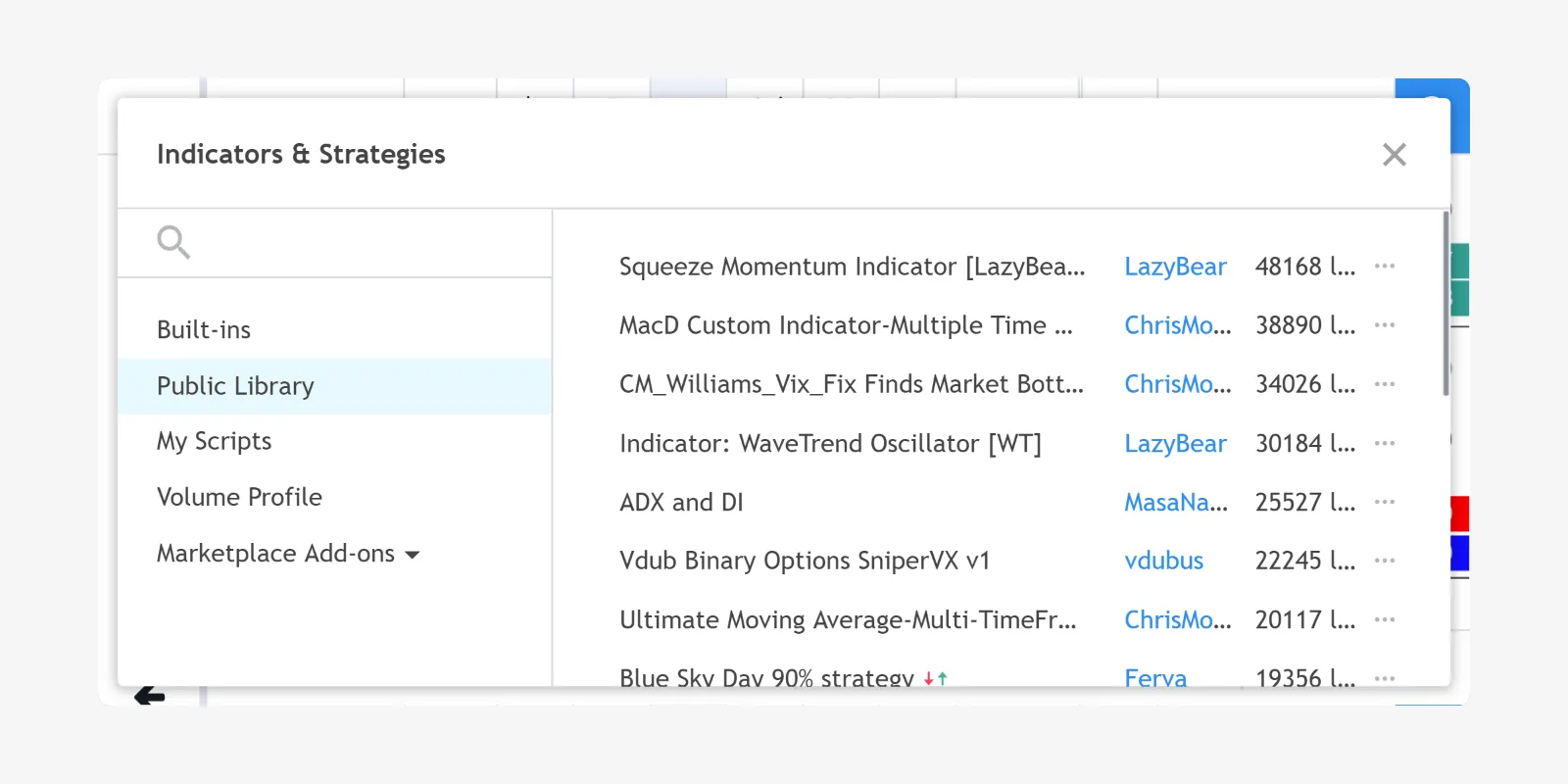The width and height of the screenshot is (1568, 784).
Task: Close the Indicators & Strategies dialog
Action: 1394,155
